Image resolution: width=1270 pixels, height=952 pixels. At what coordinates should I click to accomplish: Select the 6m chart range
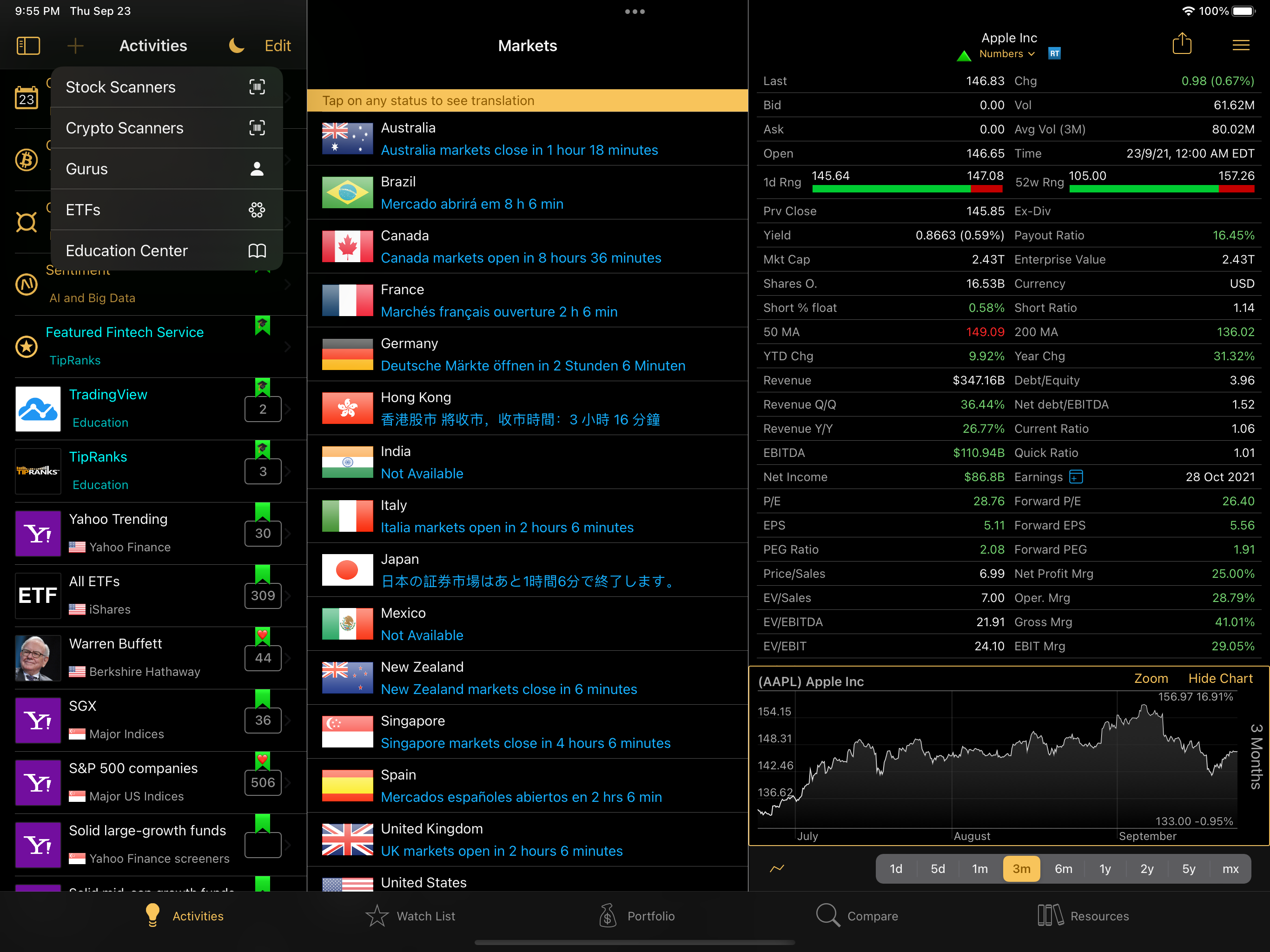[x=1063, y=869]
